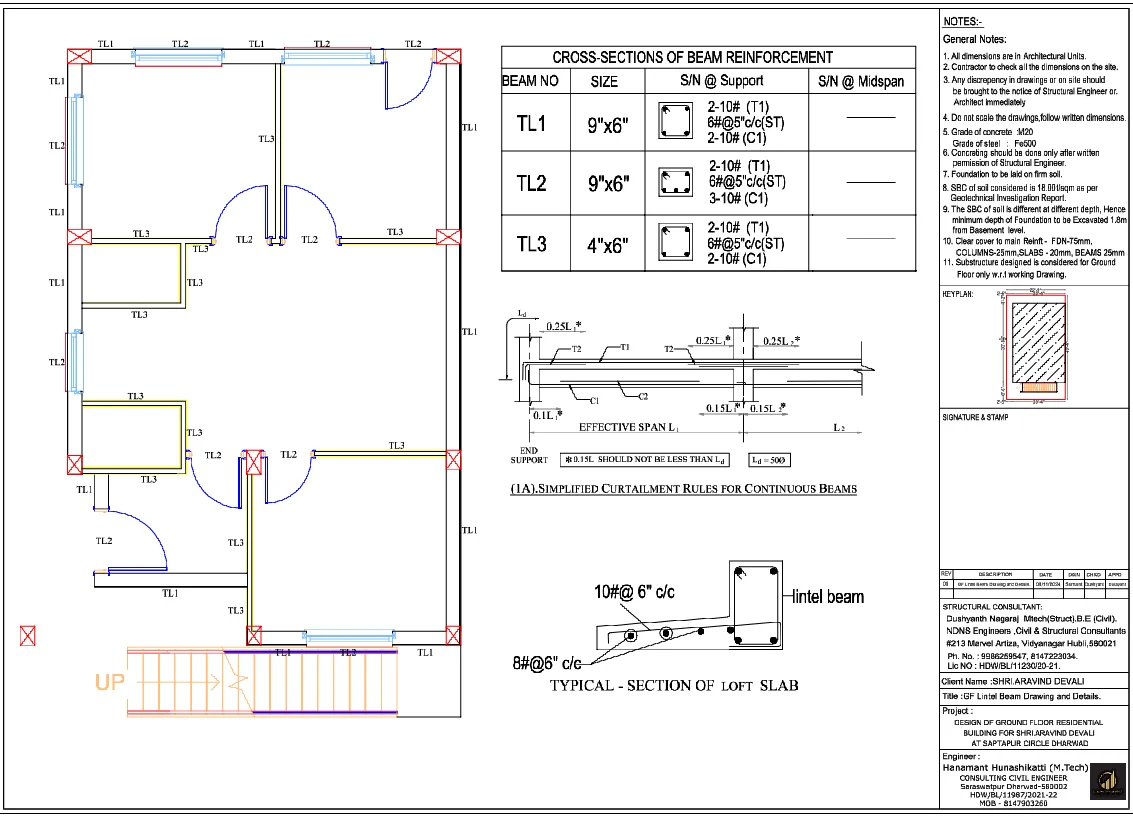Click the S/N @ Support column header
This screenshot has height=816, width=1133.
point(721,81)
